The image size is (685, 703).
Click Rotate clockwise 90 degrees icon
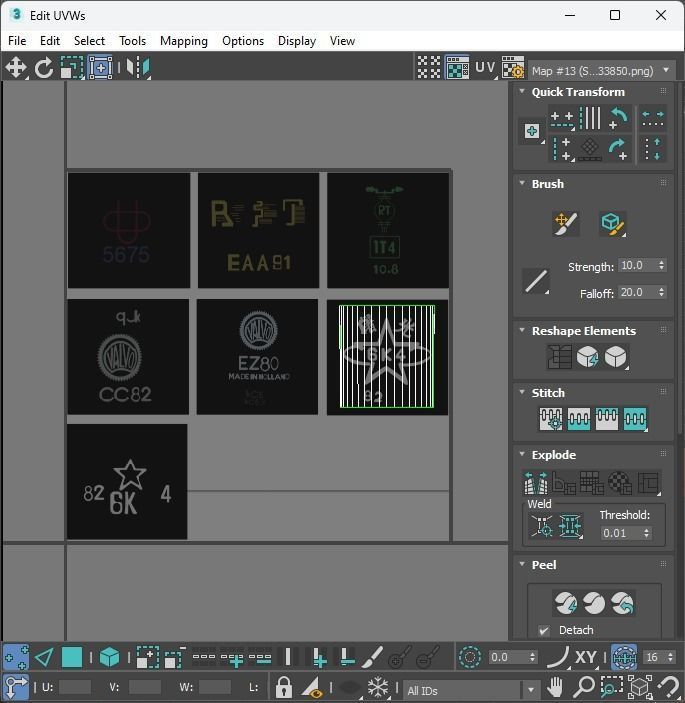(619, 149)
